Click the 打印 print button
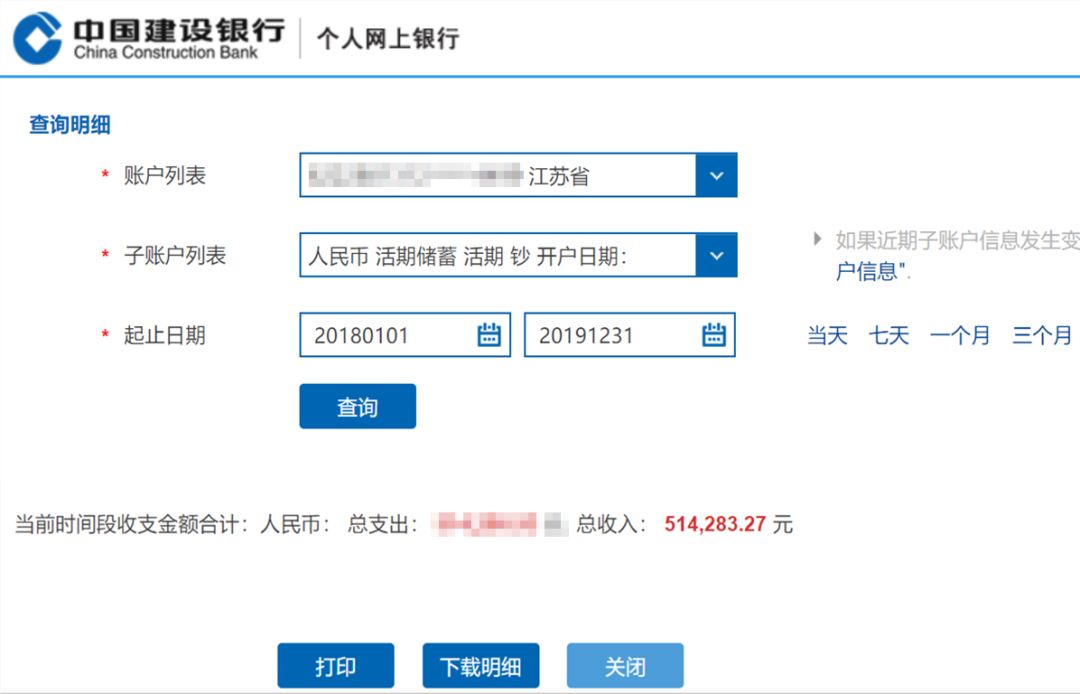1080x694 pixels. pyautogui.click(x=336, y=664)
